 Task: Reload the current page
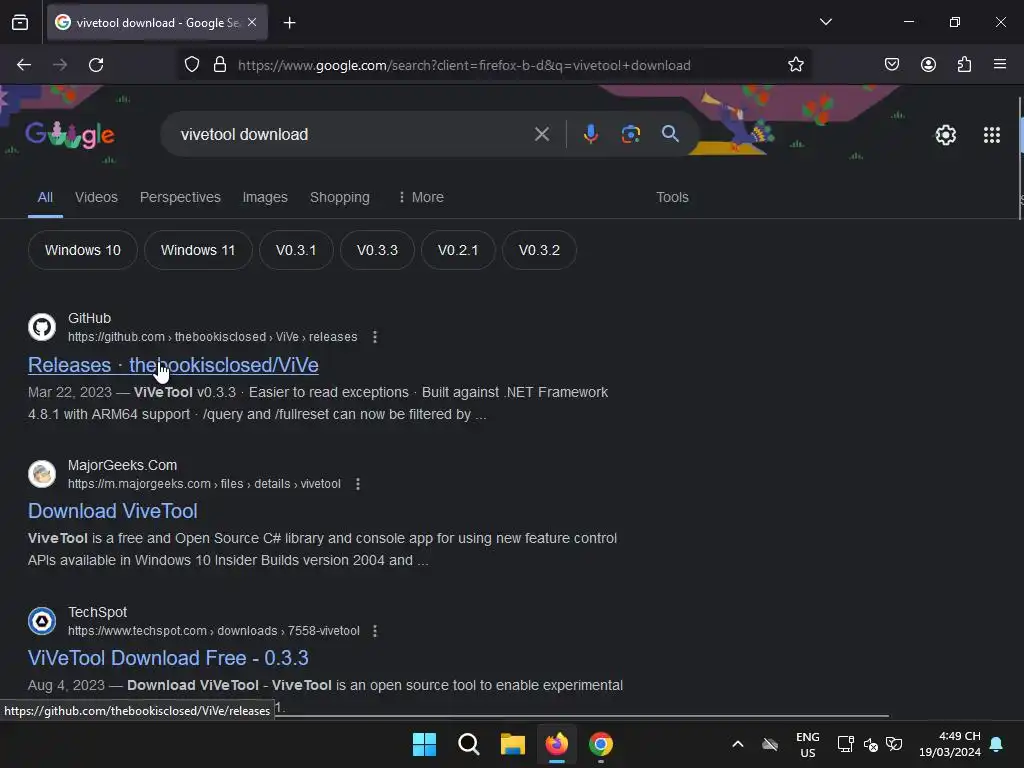(96, 65)
